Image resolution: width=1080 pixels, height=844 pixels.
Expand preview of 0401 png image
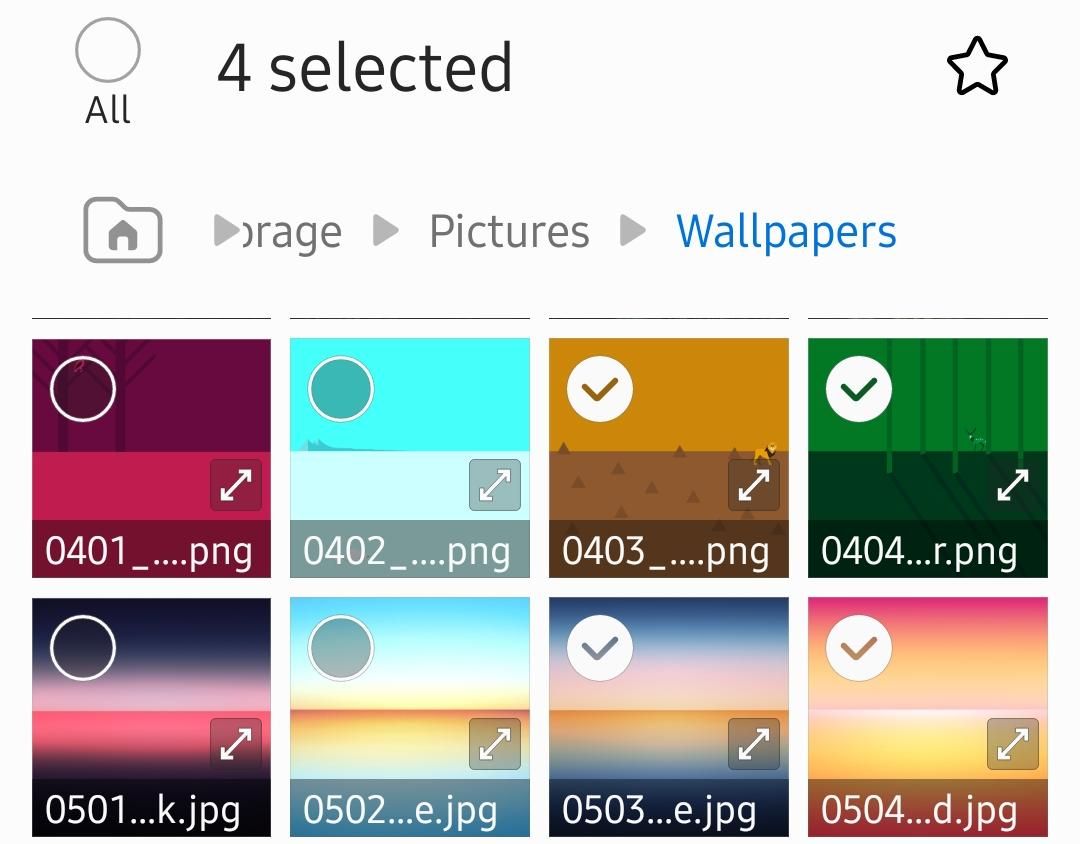[x=236, y=485]
